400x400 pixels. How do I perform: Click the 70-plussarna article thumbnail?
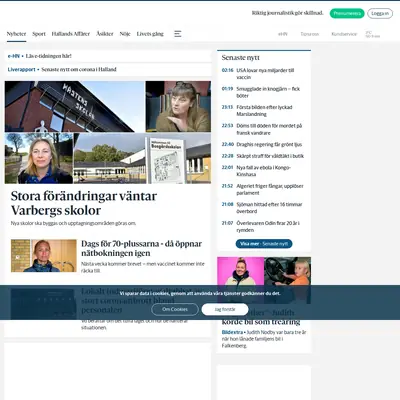click(x=44, y=256)
